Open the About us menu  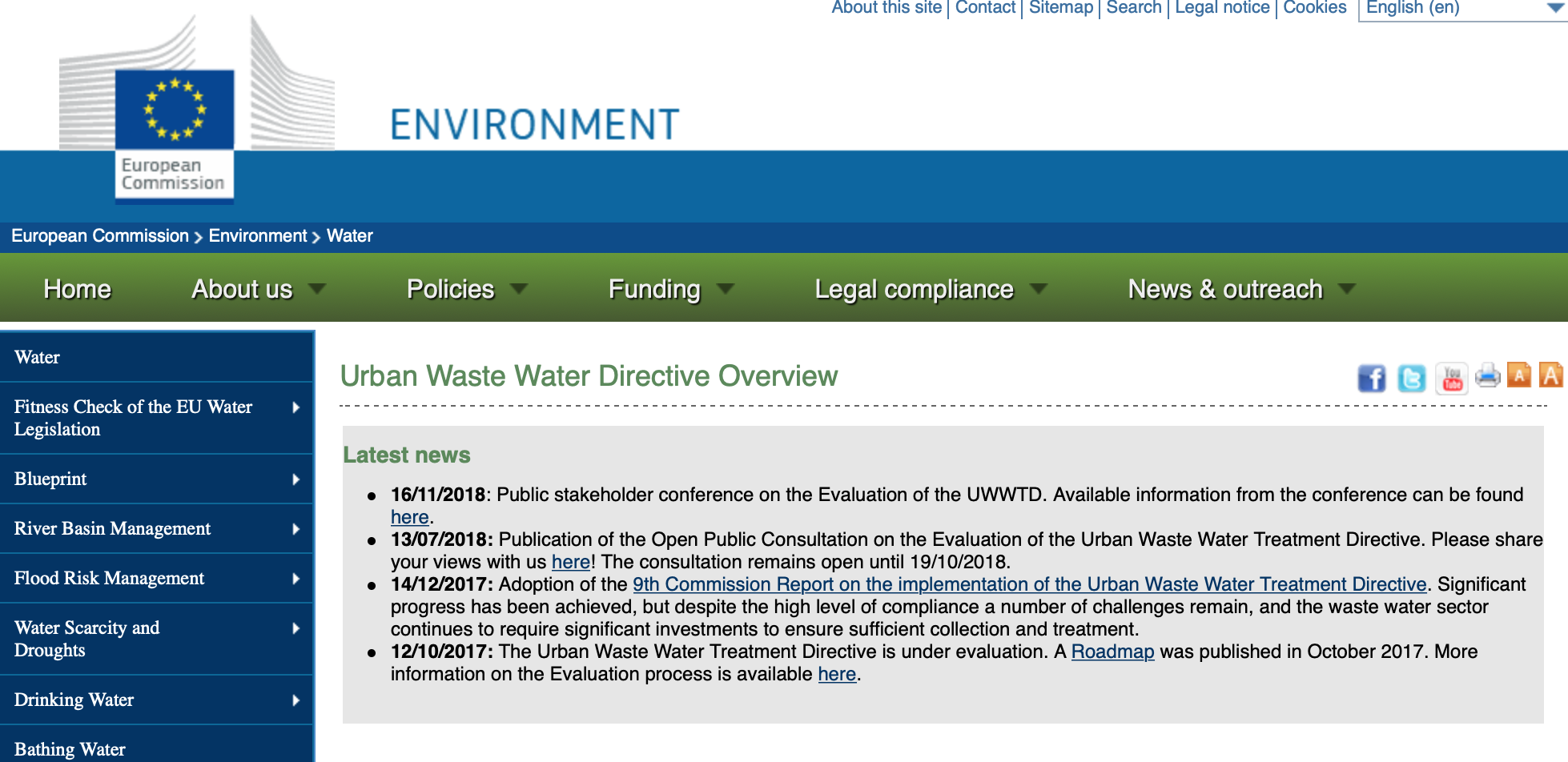point(242,289)
